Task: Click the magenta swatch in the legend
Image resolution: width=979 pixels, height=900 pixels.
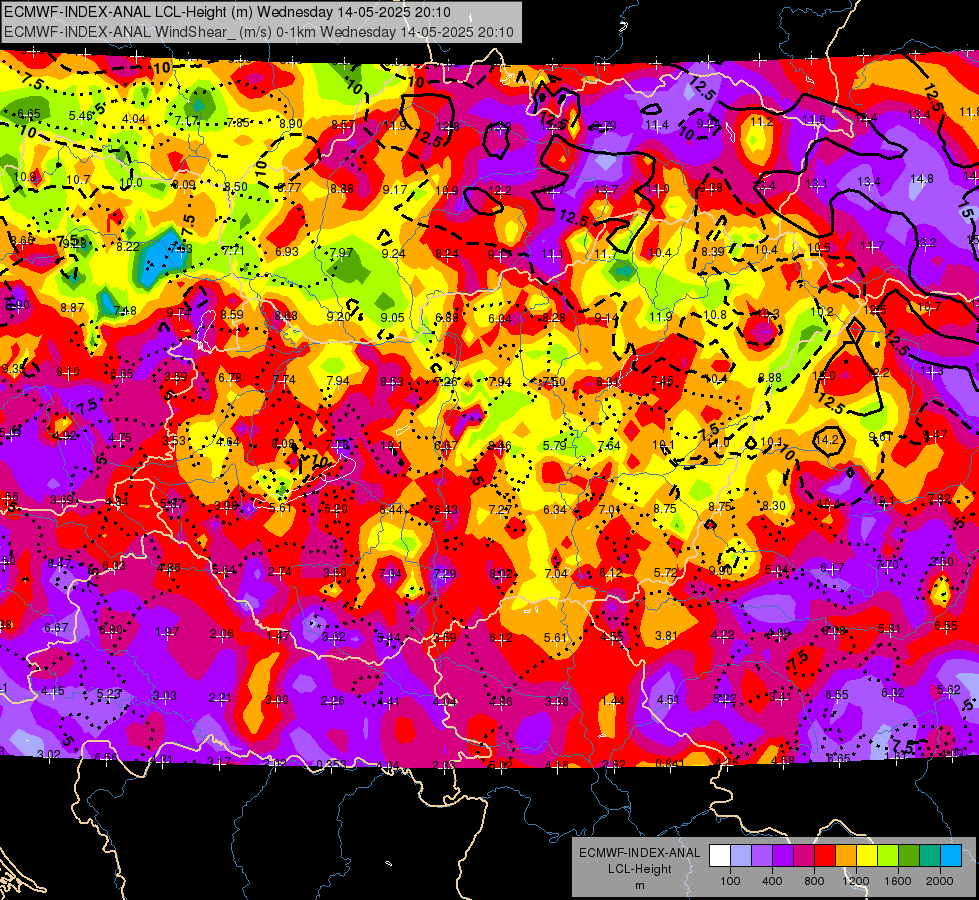Action: (x=804, y=856)
